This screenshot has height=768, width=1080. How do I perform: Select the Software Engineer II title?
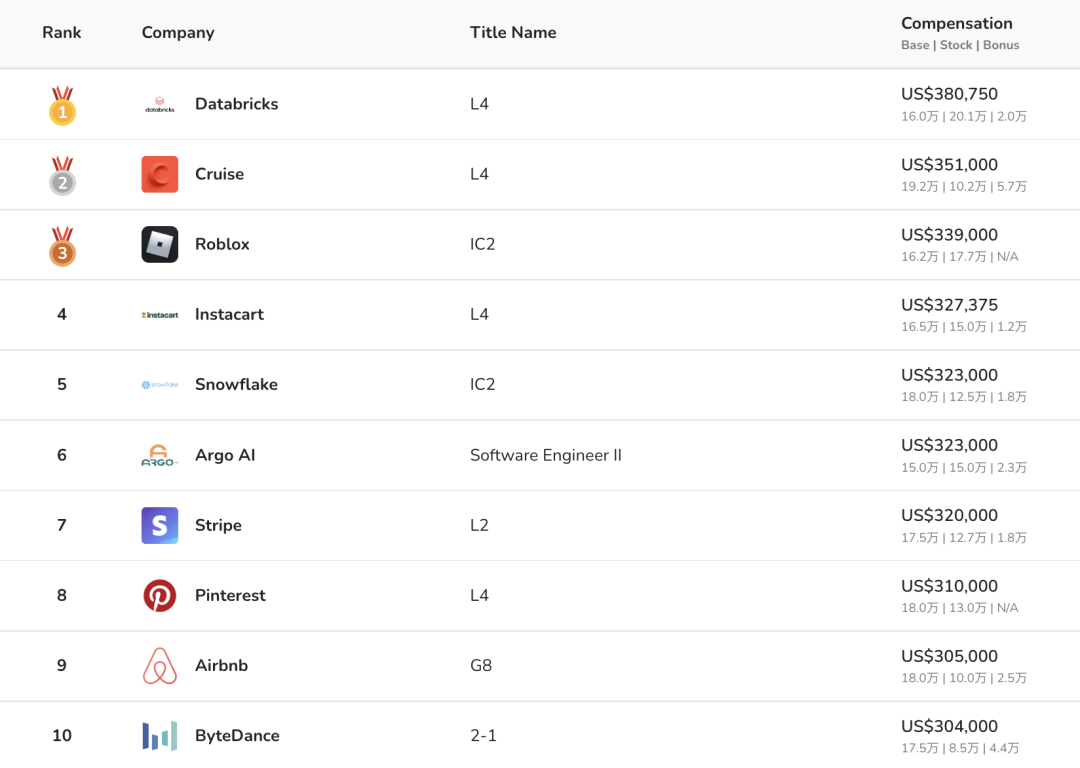coord(545,455)
